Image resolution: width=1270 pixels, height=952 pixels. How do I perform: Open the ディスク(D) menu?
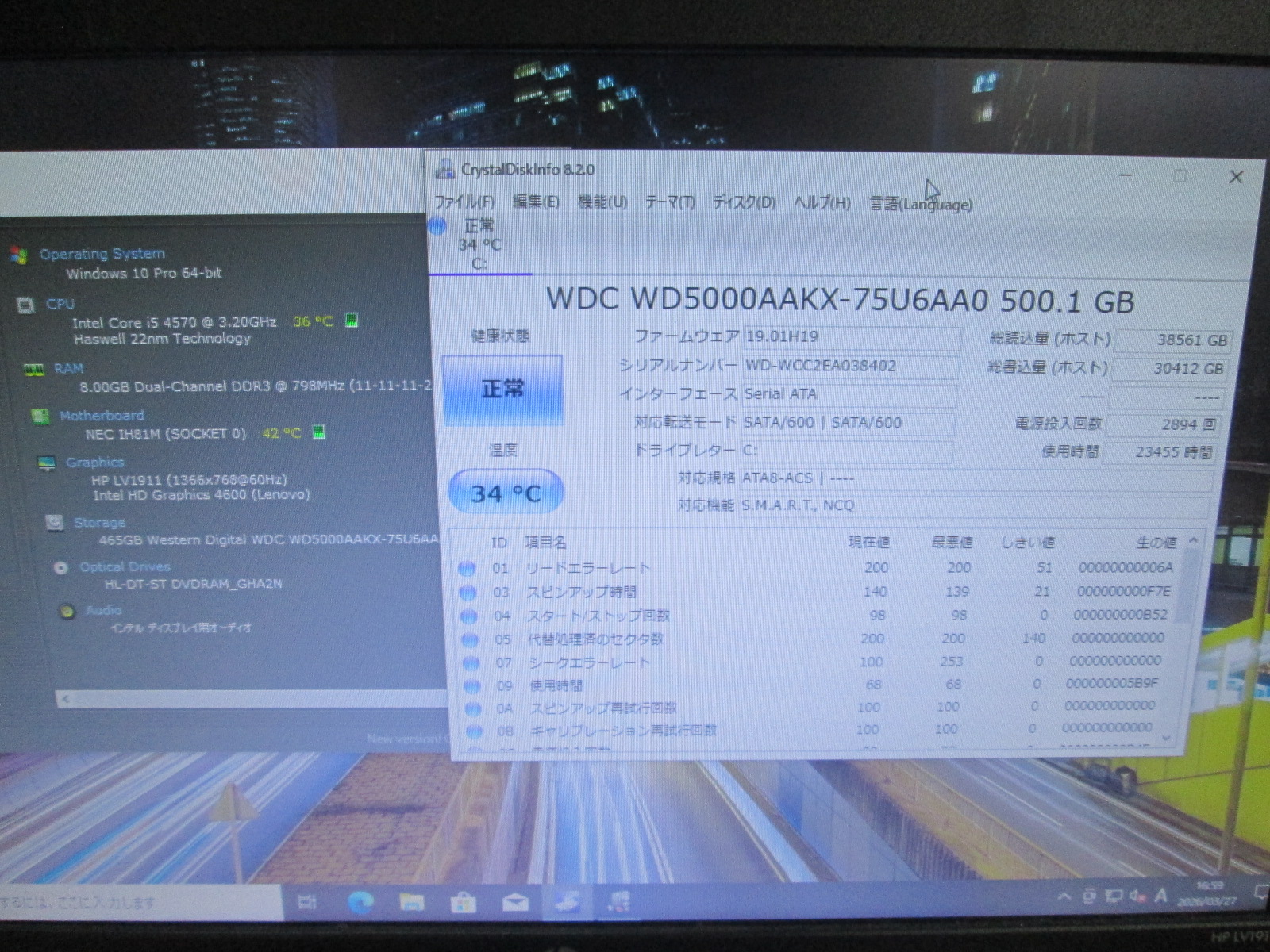pyautogui.click(x=744, y=202)
